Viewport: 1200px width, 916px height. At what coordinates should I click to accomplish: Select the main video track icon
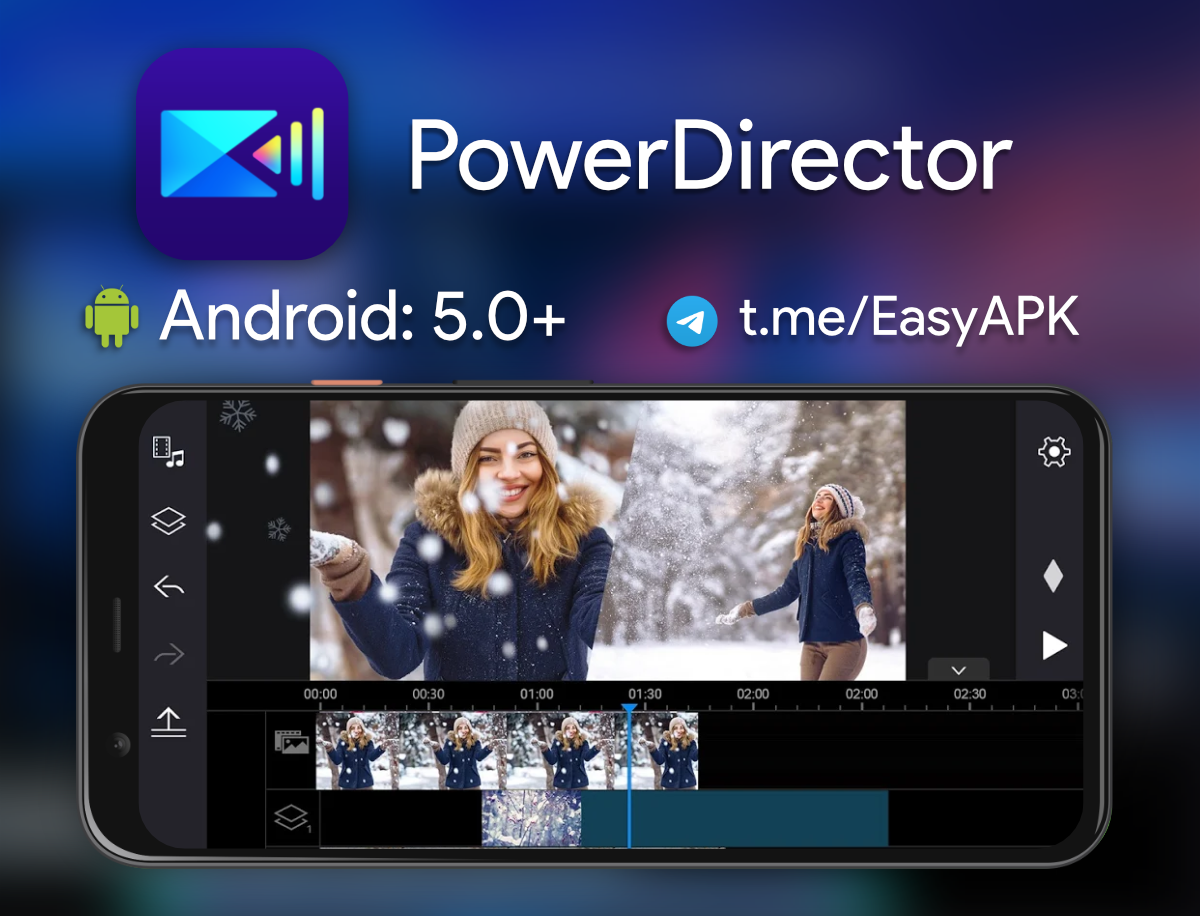[292, 742]
